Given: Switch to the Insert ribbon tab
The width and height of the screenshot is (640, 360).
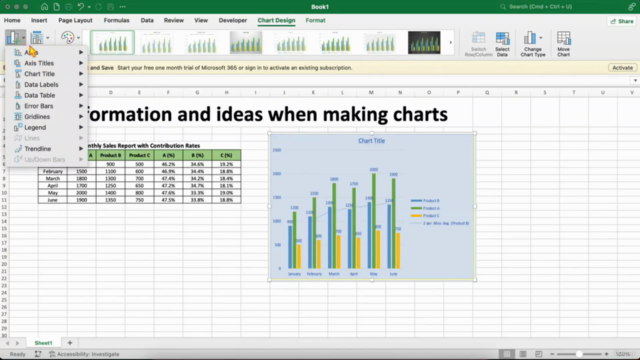Looking at the screenshot, I should (39, 20).
